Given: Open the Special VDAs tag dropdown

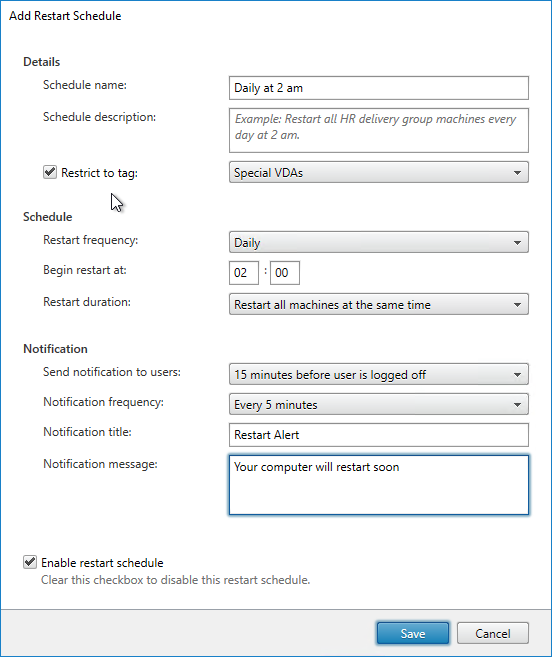Looking at the screenshot, I should point(378,172).
